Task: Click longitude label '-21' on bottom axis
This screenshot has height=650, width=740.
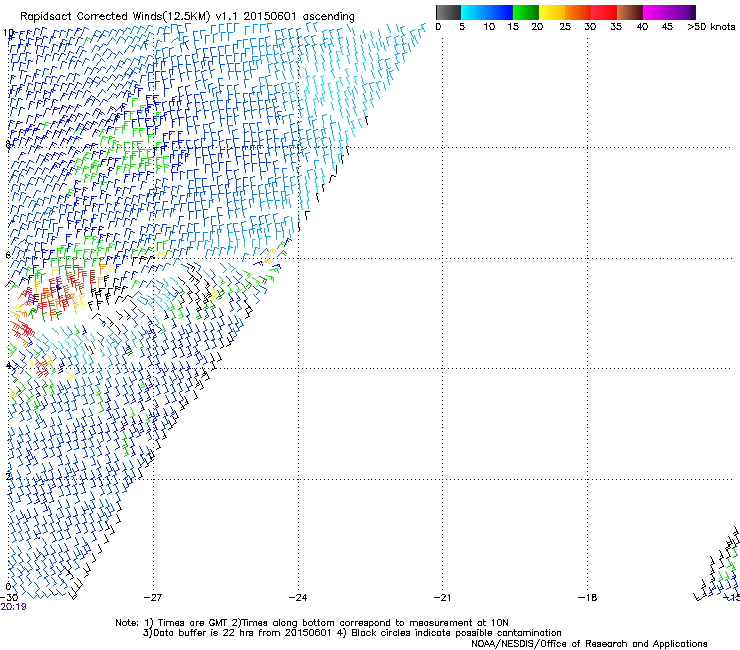Action: [442, 598]
